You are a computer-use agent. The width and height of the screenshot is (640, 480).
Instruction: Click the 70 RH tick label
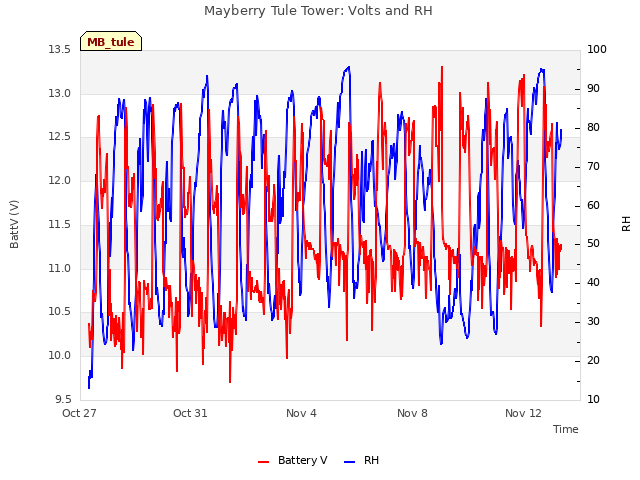click(x=593, y=166)
